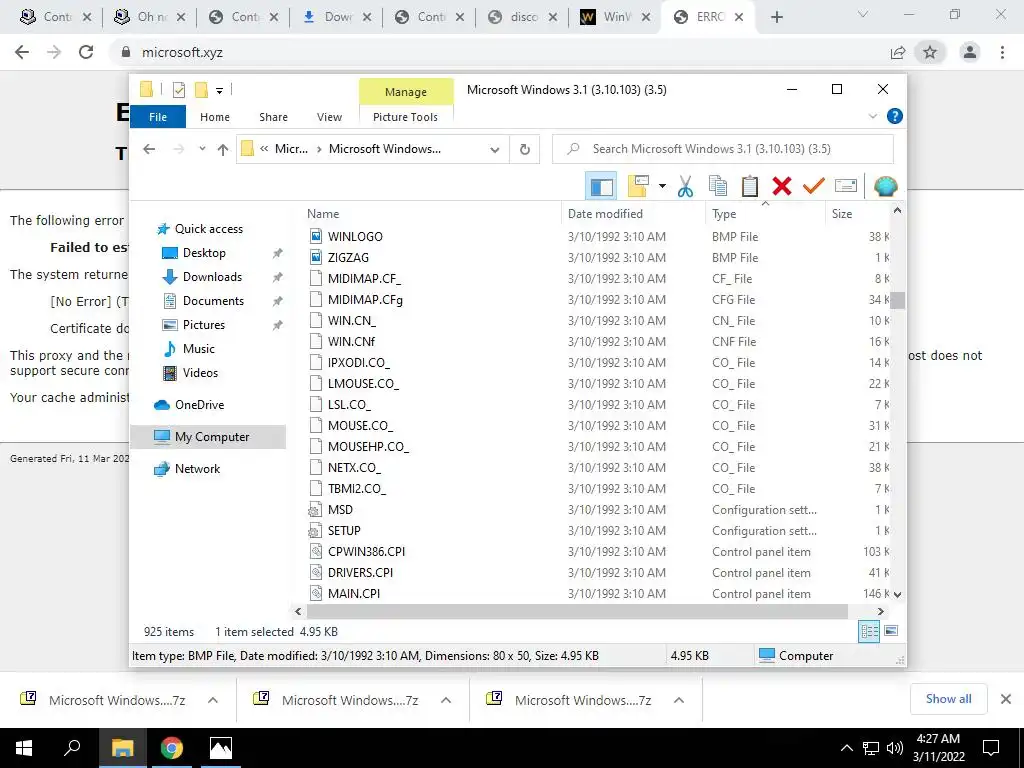Open Chrome's three-dot menu
The width and height of the screenshot is (1024, 768).
1002,52
